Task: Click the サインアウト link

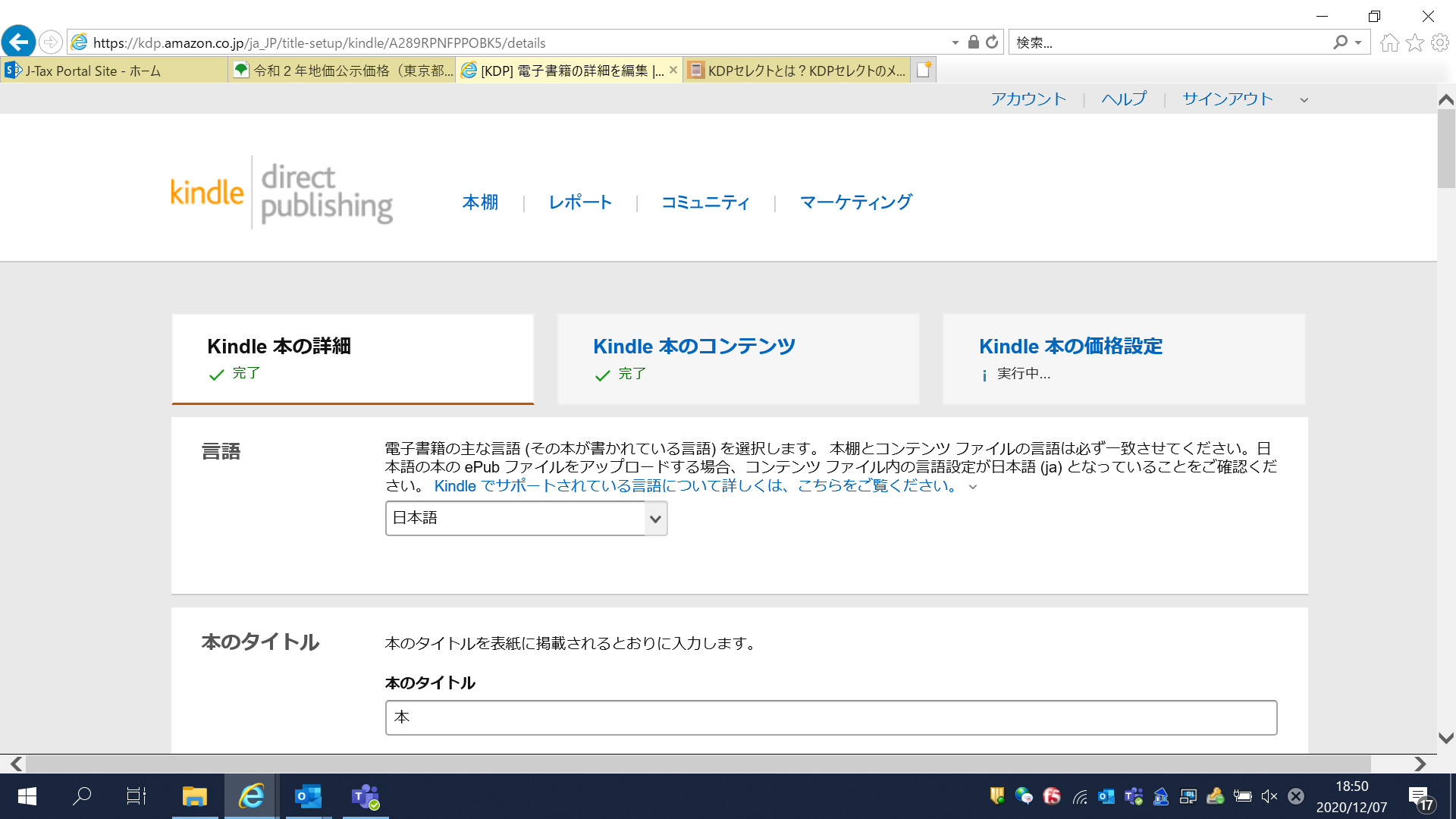Action: point(1227,99)
